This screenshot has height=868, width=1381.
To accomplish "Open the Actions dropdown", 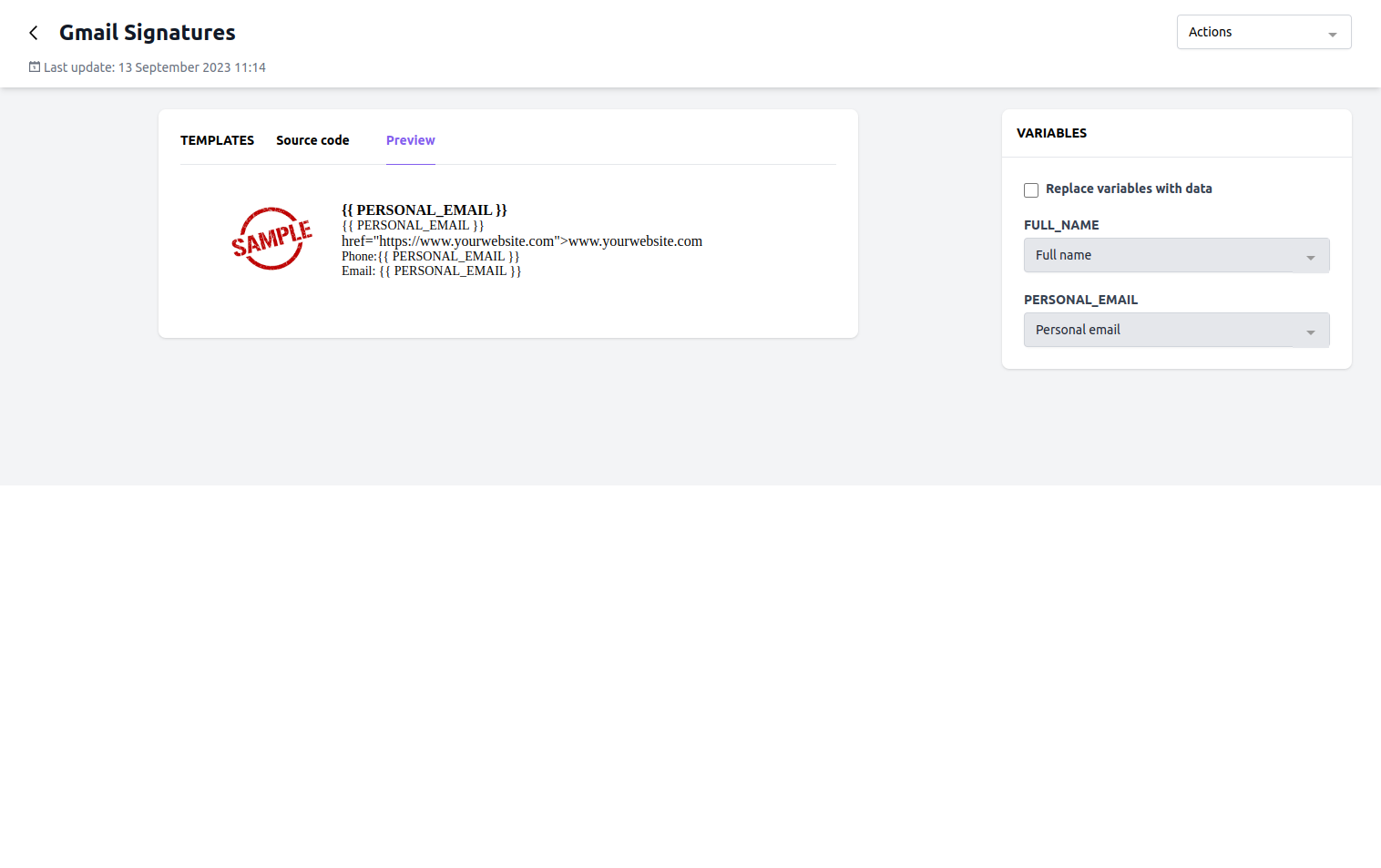I will click(x=1263, y=32).
